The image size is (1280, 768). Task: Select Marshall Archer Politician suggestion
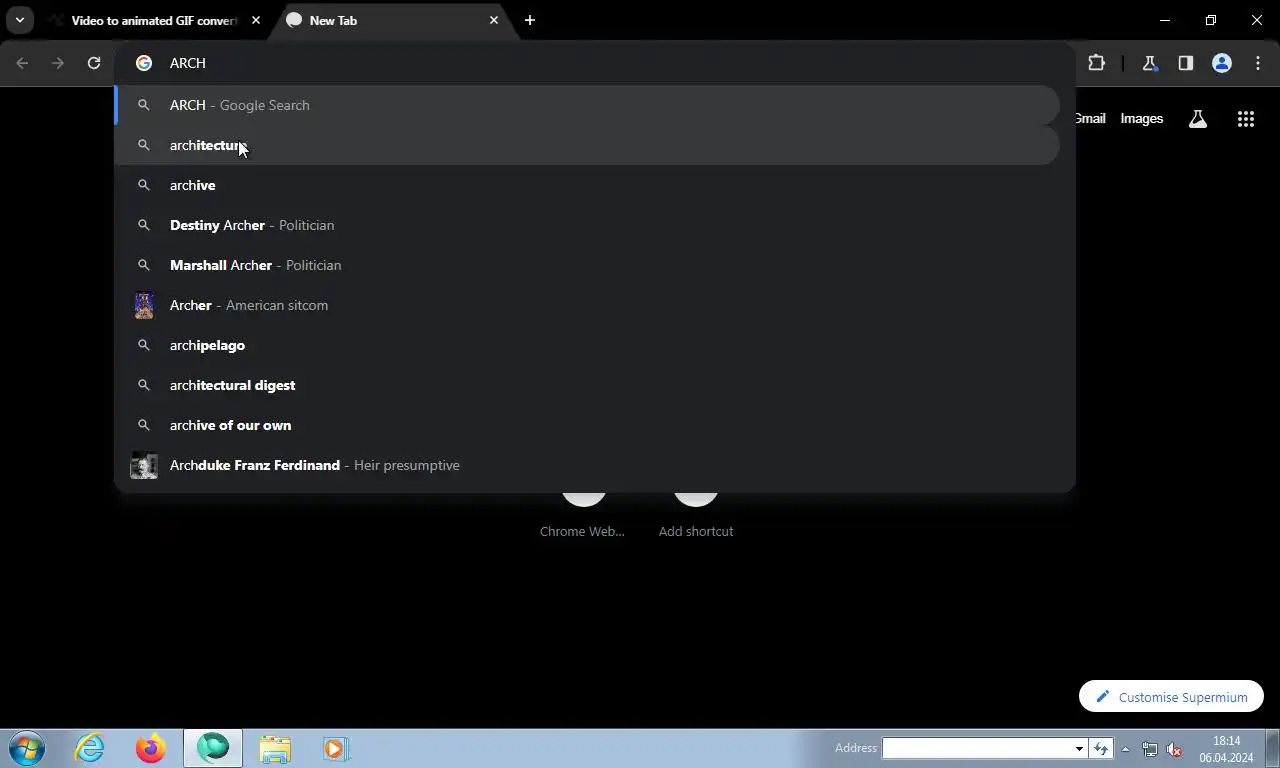pos(587,265)
